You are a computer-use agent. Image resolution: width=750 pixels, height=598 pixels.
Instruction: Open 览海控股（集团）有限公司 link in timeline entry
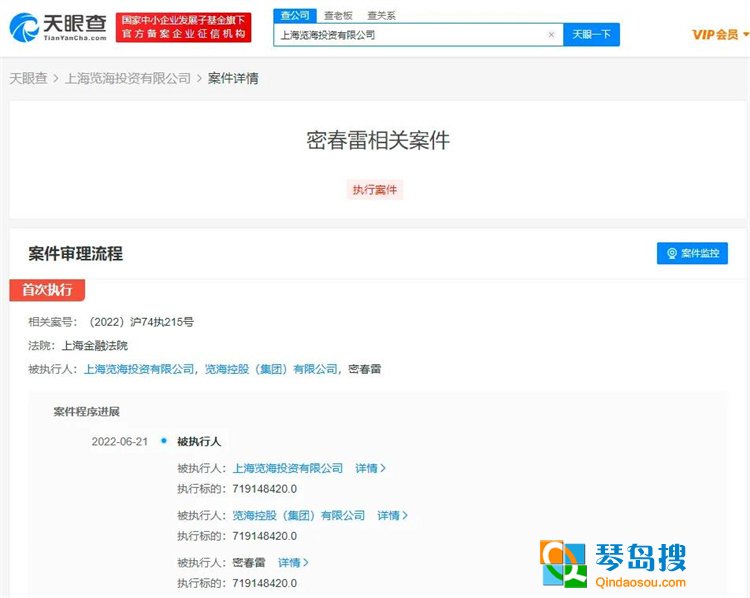point(298,515)
